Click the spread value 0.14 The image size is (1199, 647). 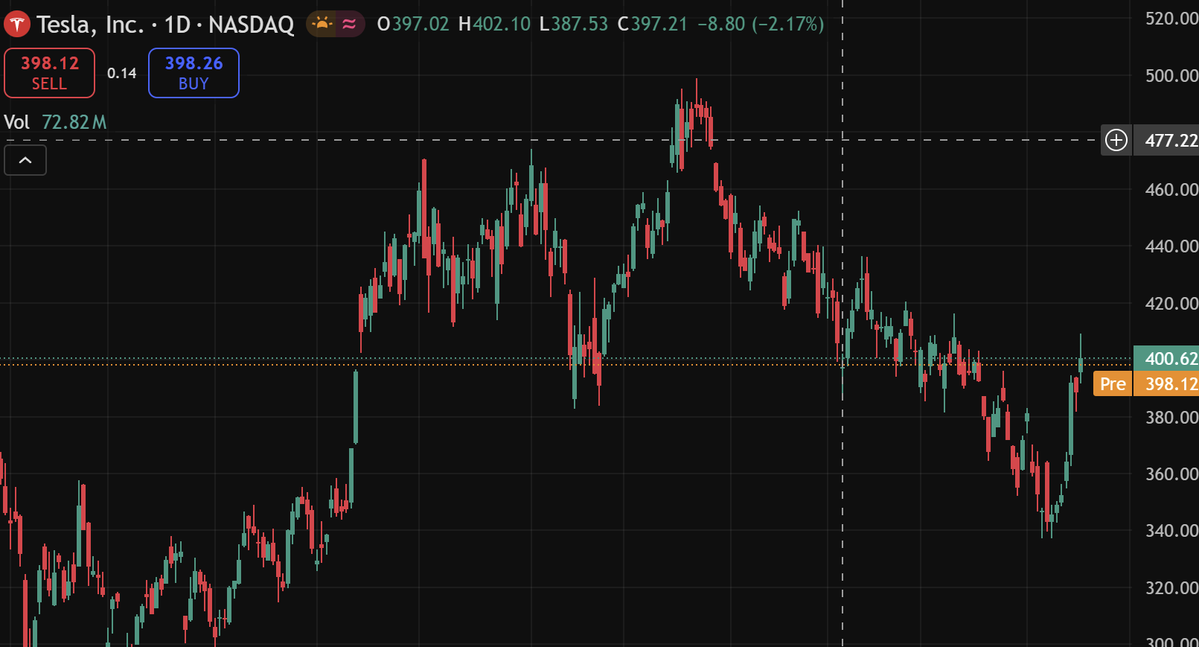coord(121,72)
